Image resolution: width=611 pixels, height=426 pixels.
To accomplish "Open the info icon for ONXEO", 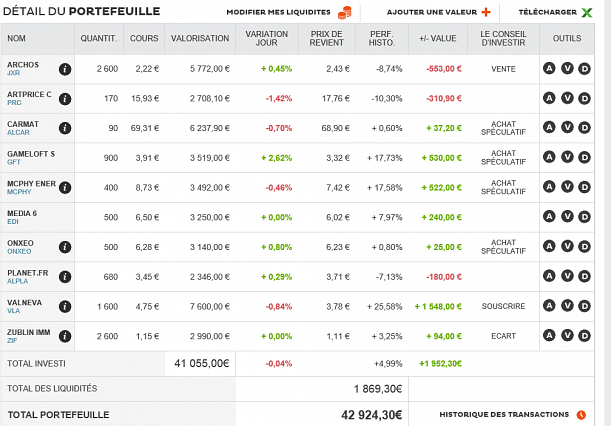I will point(65,247).
